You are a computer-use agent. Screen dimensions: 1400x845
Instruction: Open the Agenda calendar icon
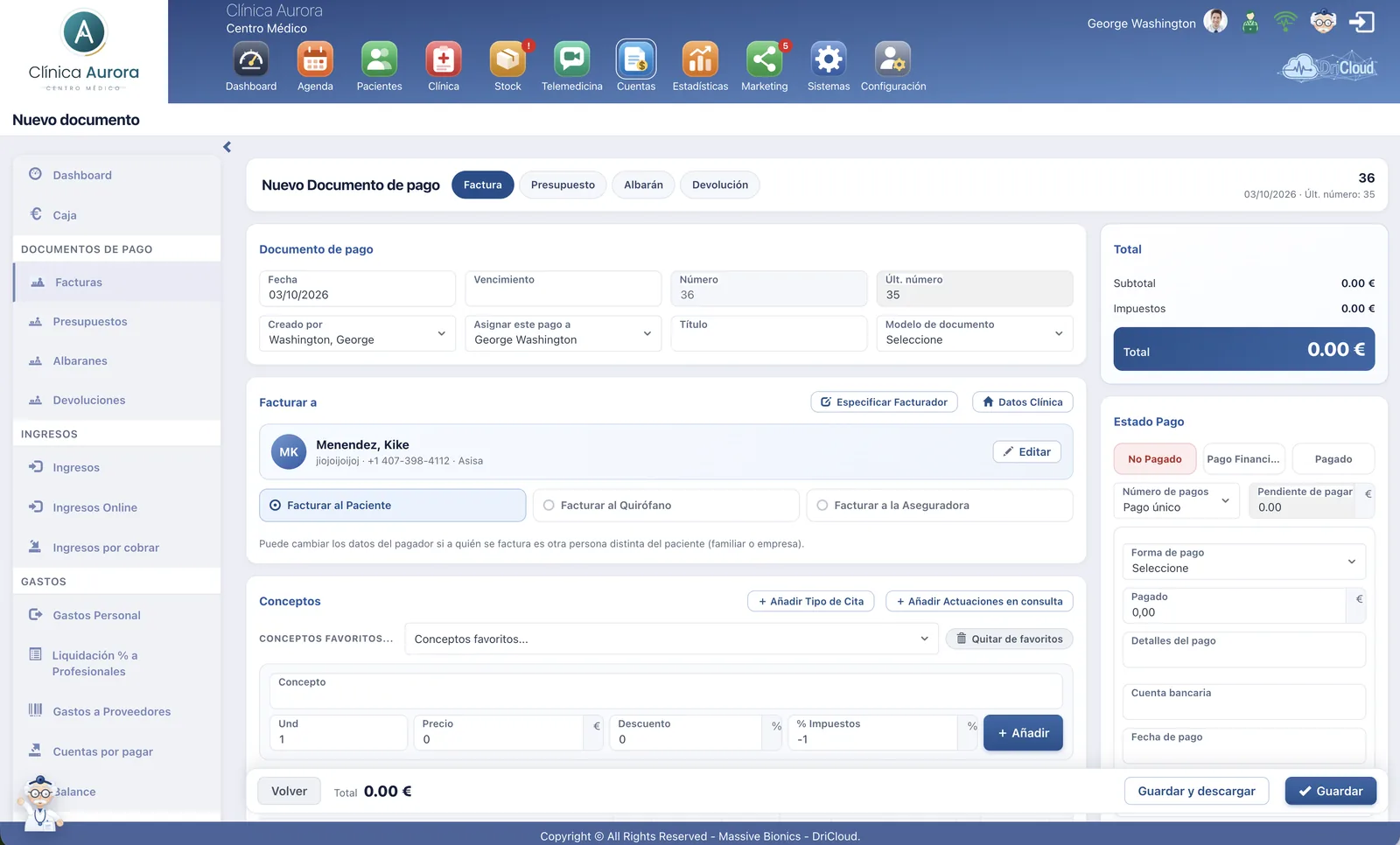coord(315,59)
